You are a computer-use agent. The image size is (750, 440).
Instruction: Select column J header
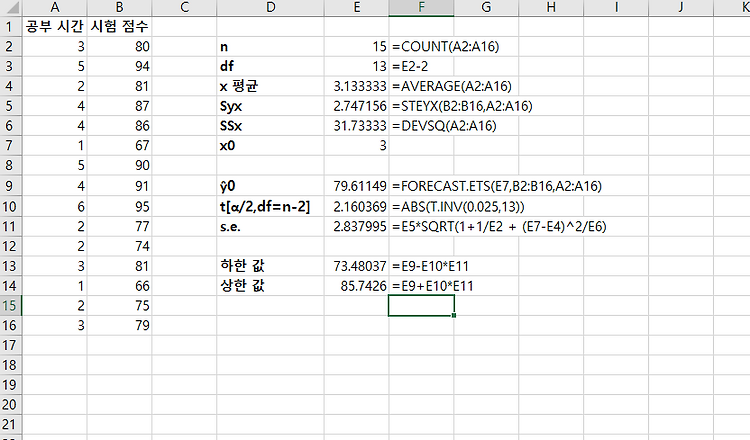point(681,8)
